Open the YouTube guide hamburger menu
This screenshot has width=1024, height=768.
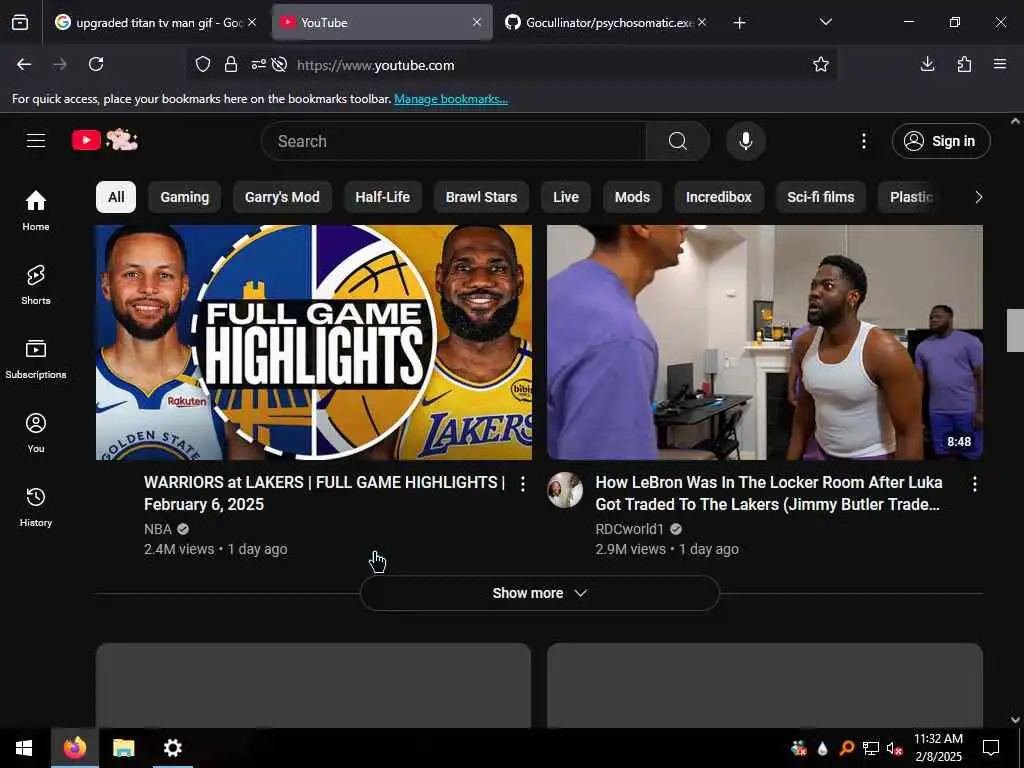(x=36, y=140)
